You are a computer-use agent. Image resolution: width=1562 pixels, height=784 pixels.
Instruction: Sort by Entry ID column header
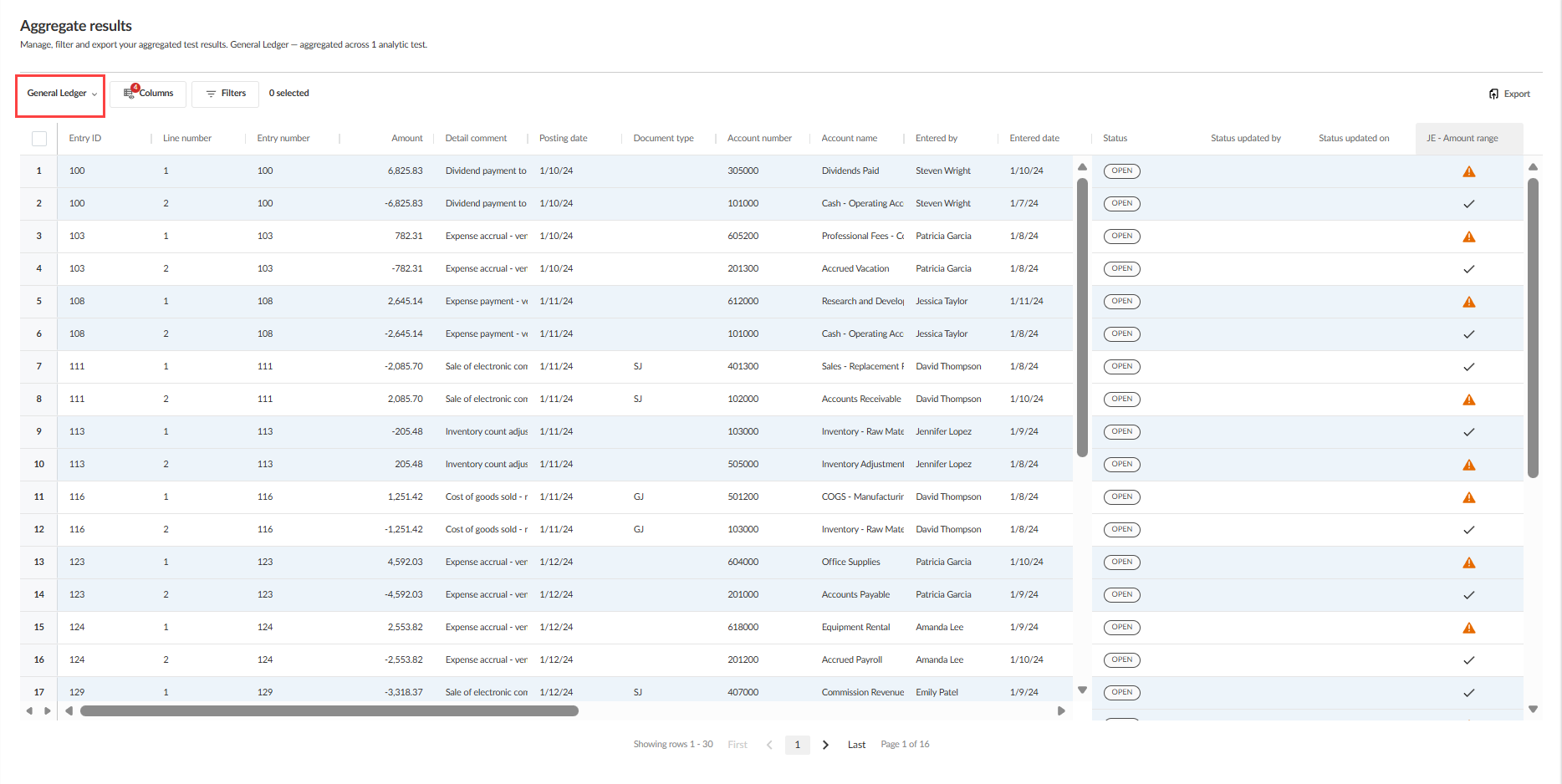[x=85, y=139]
